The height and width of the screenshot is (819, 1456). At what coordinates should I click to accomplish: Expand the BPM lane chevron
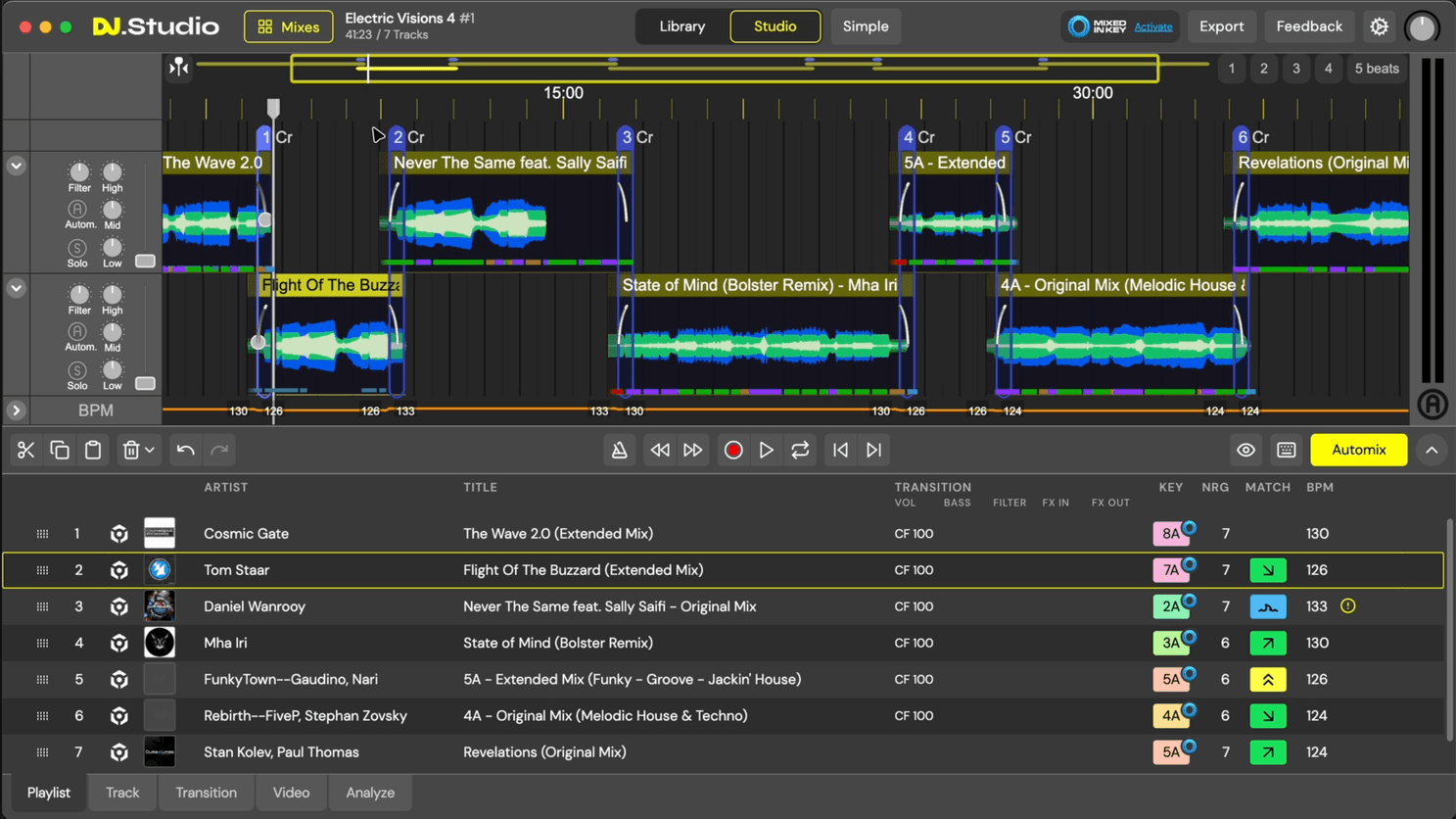point(16,410)
